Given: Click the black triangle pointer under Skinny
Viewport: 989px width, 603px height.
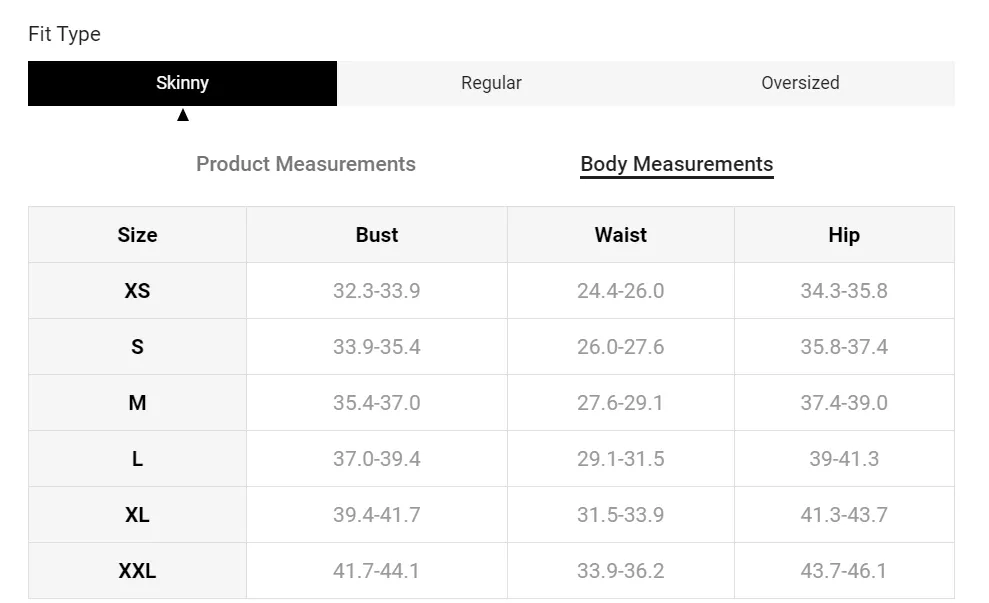Looking at the screenshot, I should click(x=183, y=115).
